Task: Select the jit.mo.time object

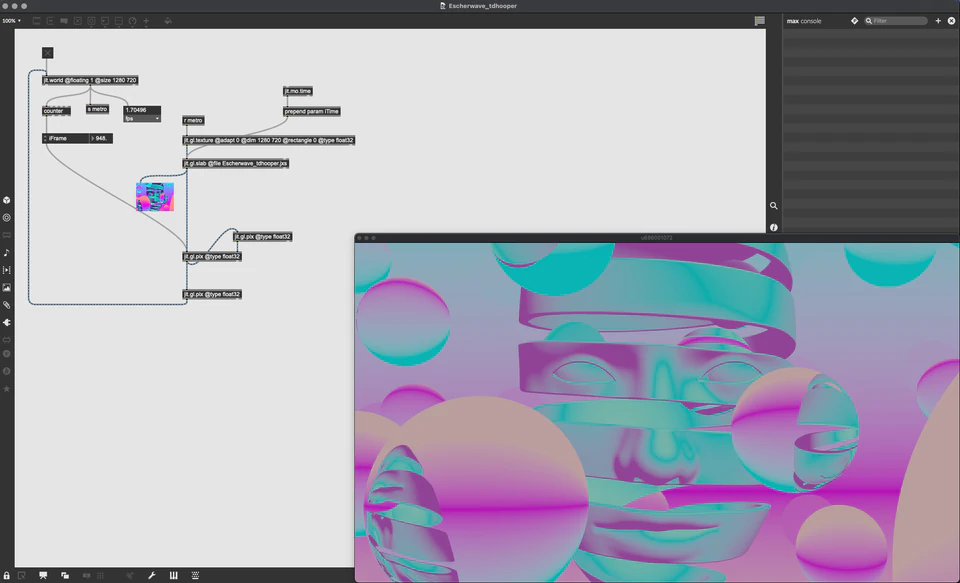Action: click(x=298, y=91)
